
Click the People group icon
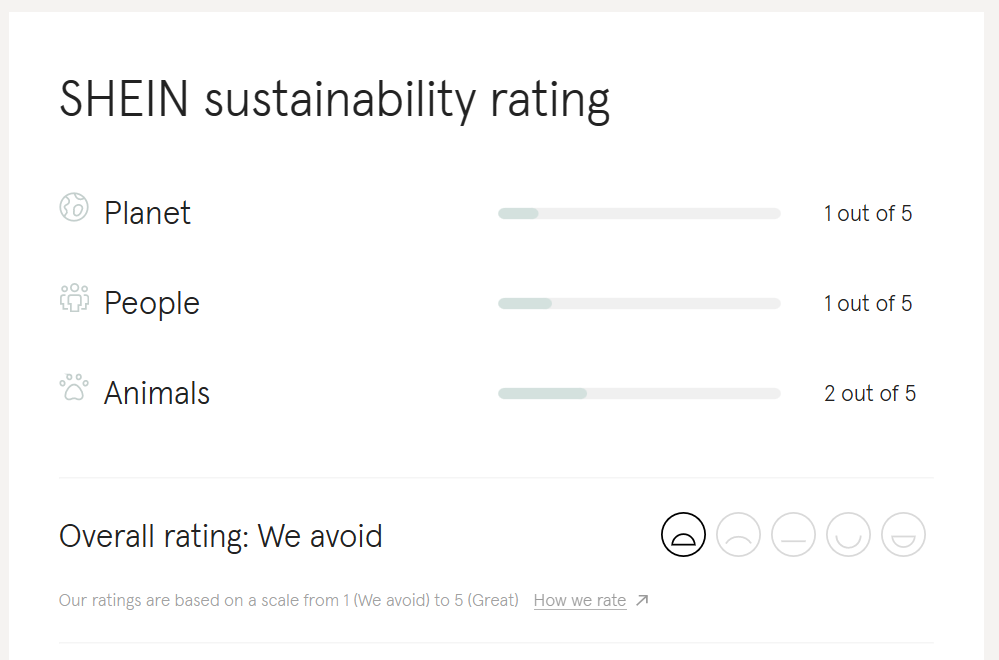coord(74,298)
